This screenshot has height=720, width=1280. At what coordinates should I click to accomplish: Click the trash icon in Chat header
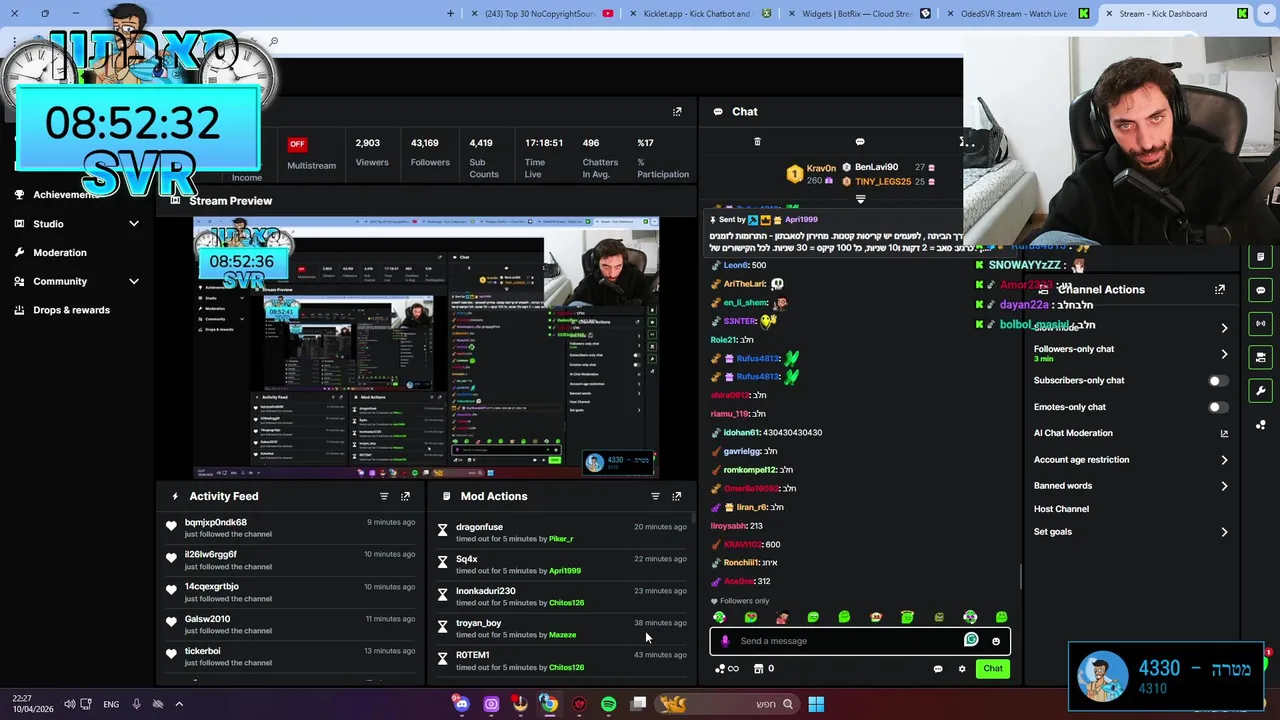click(757, 142)
